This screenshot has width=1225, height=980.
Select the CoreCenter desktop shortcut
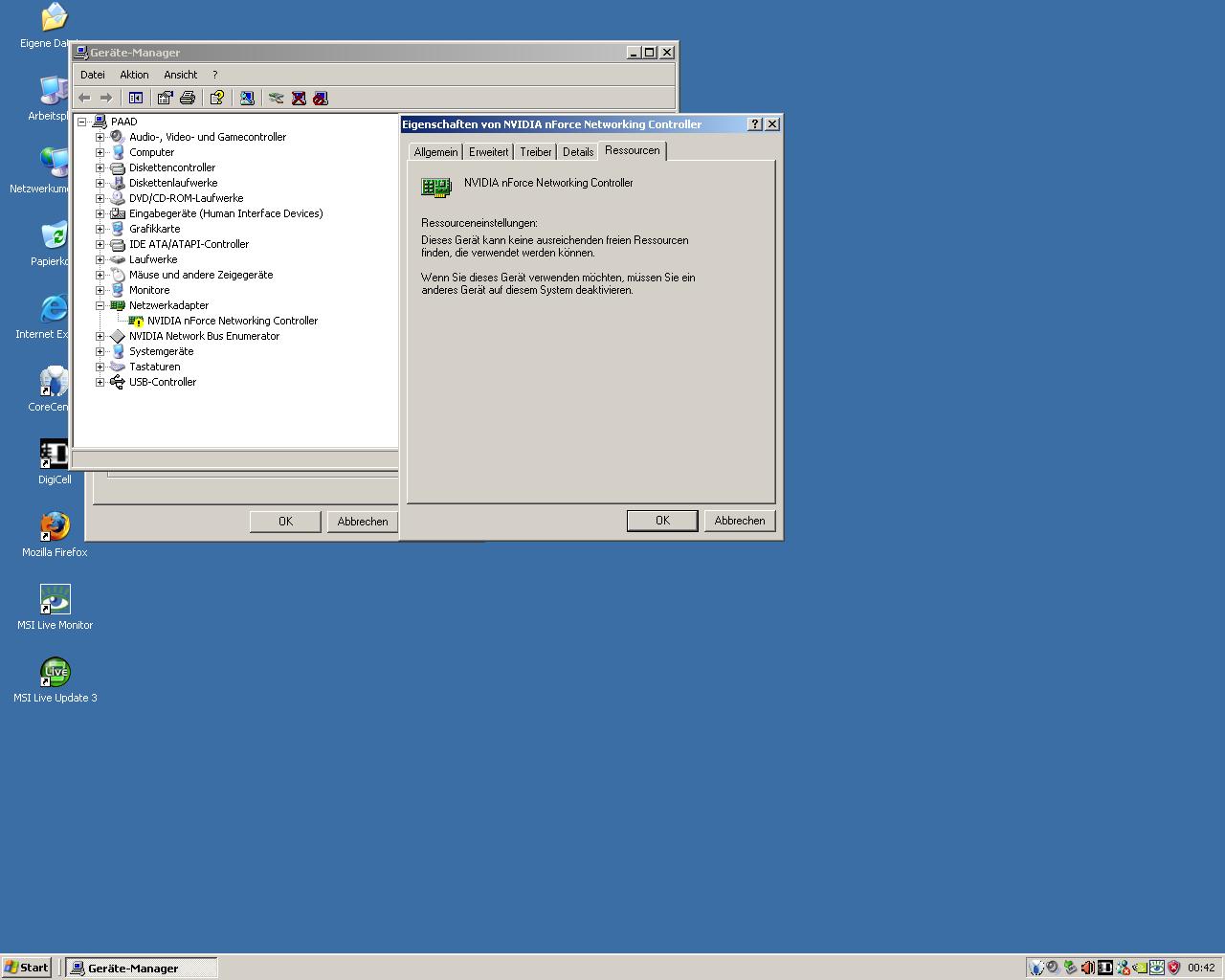point(54,381)
